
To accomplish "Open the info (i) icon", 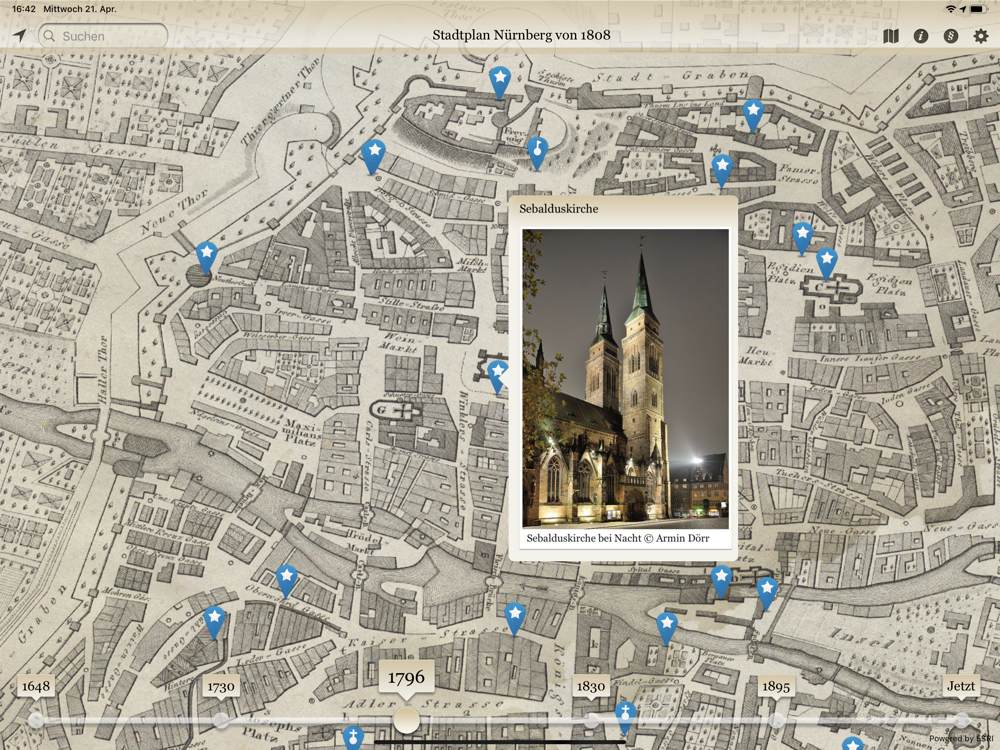I will [921, 36].
